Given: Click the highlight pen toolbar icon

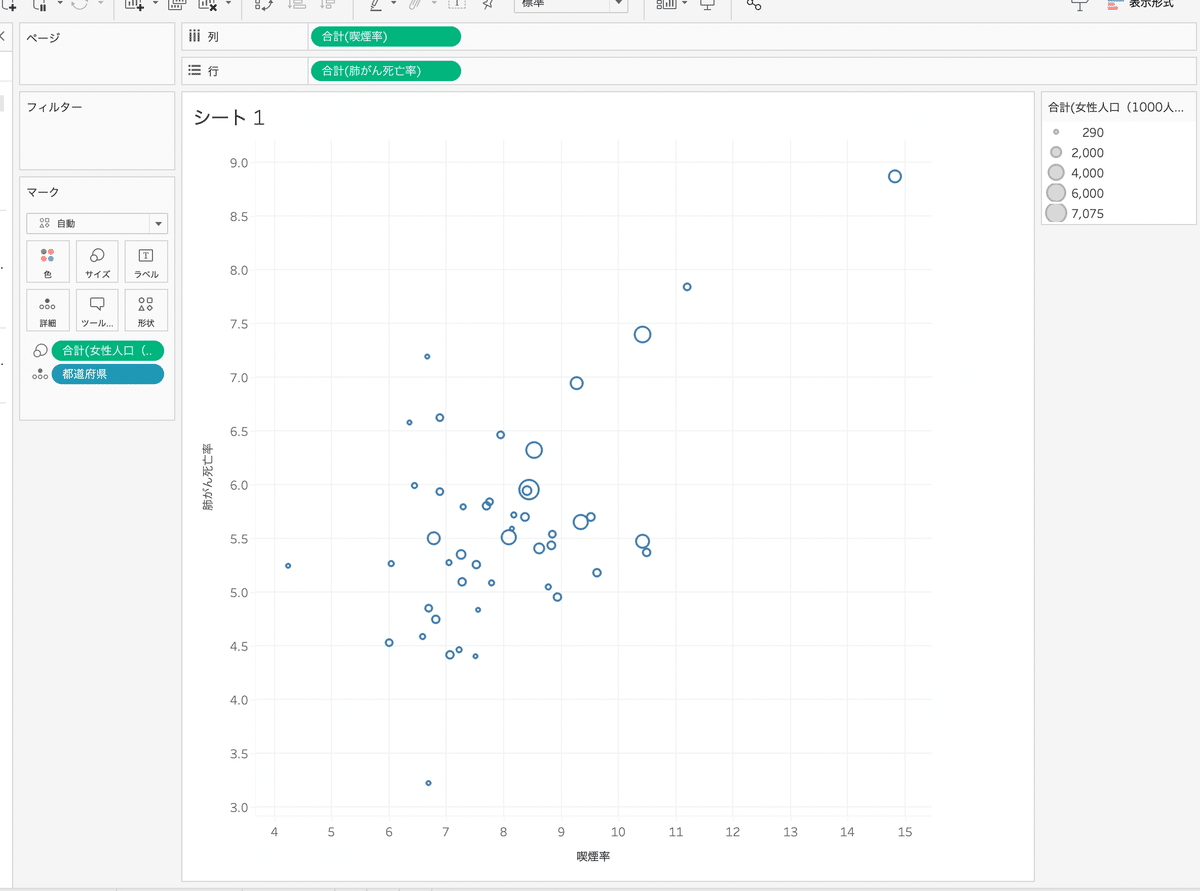Looking at the screenshot, I should (x=375, y=5).
